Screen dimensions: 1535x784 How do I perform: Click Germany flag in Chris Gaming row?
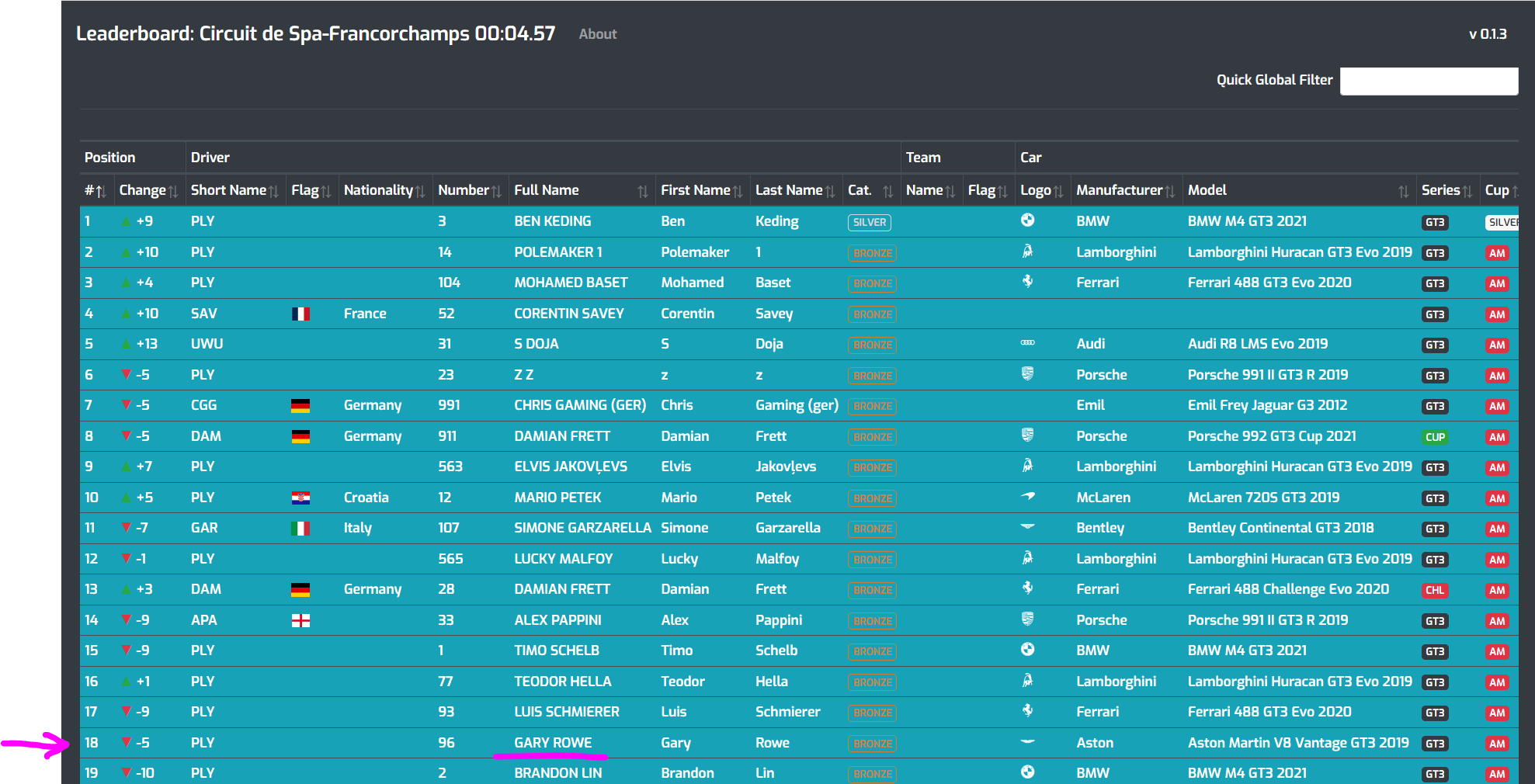[x=300, y=405]
